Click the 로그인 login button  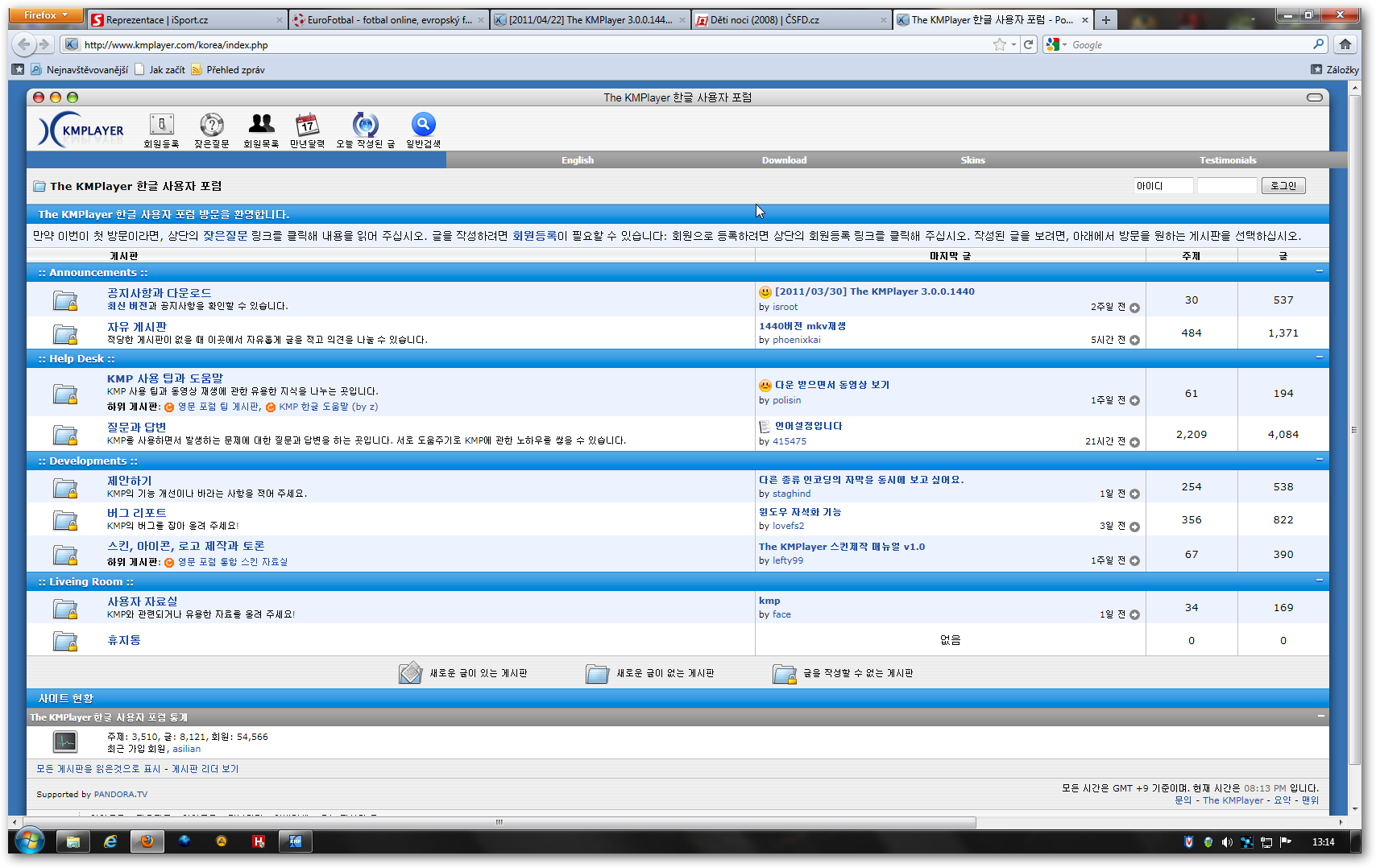tap(1283, 186)
